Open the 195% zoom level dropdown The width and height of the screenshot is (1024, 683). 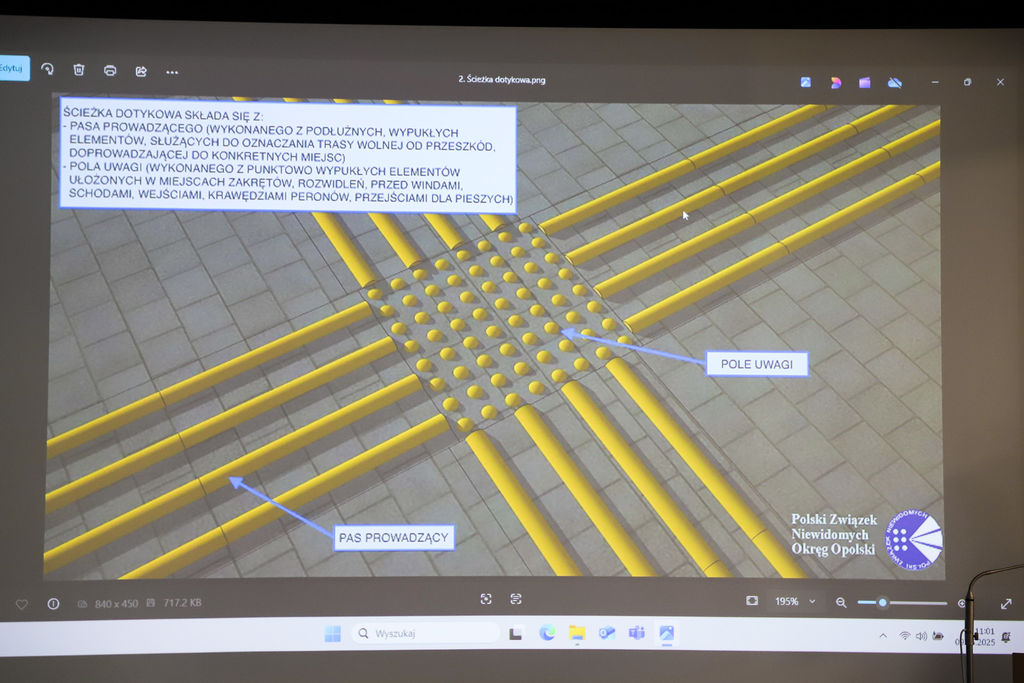pos(795,602)
